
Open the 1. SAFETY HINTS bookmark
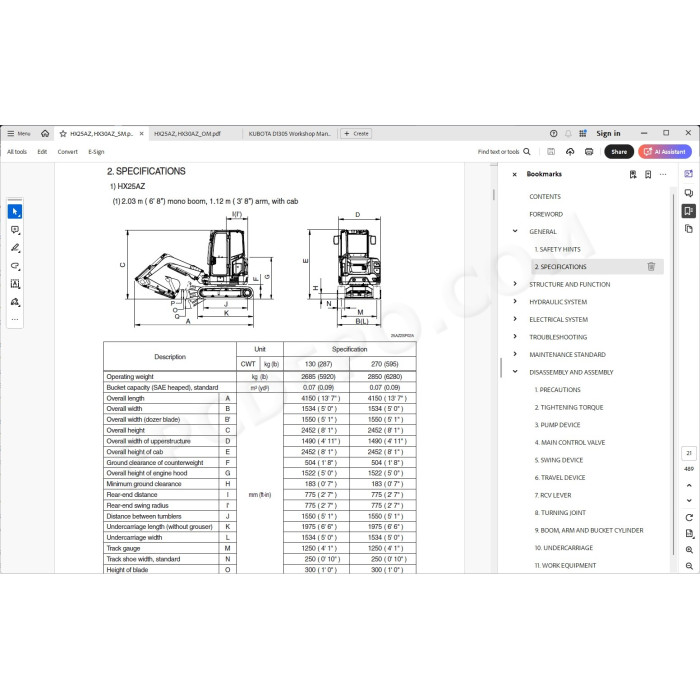(x=557, y=249)
